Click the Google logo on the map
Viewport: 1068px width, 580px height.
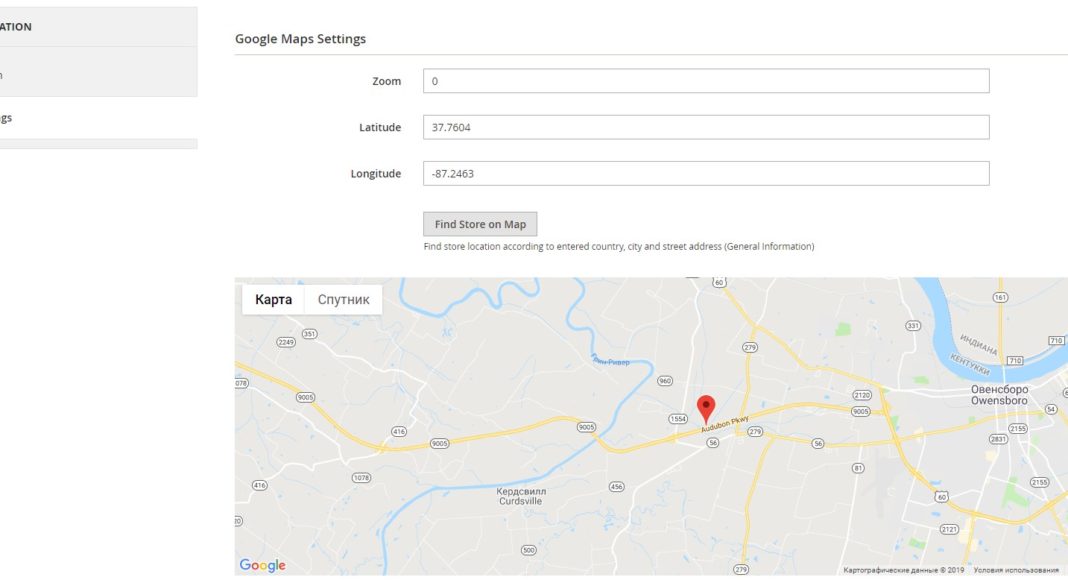262,565
